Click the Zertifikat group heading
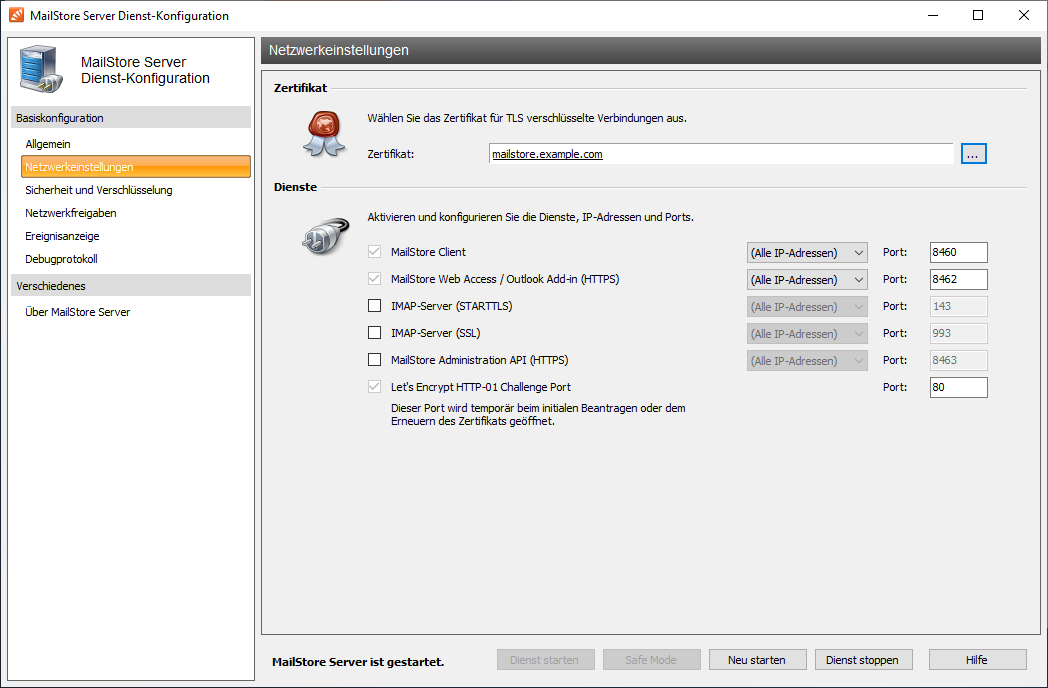Viewport: 1048px width, 688px height. 300,88
